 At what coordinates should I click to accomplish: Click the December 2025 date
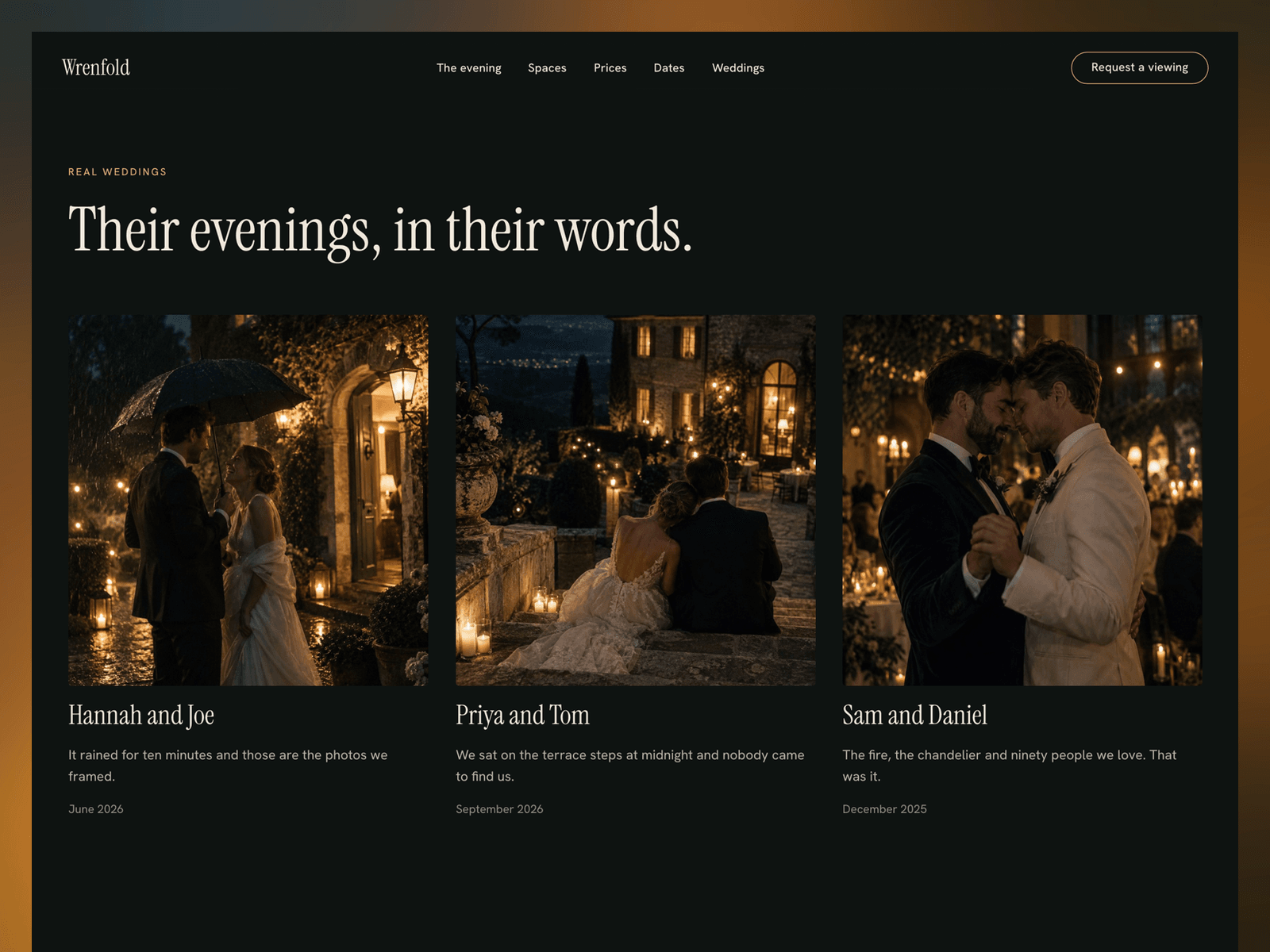pos(885,809)
